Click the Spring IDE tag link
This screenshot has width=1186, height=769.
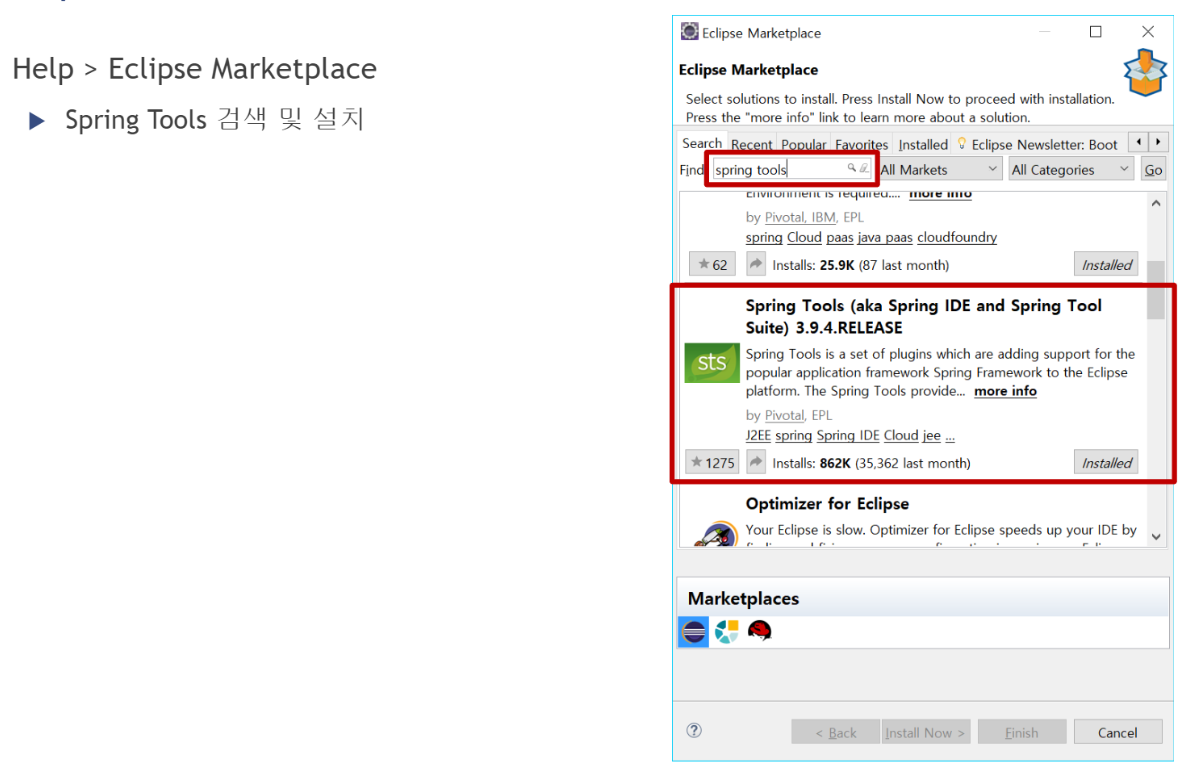[847, 436]
